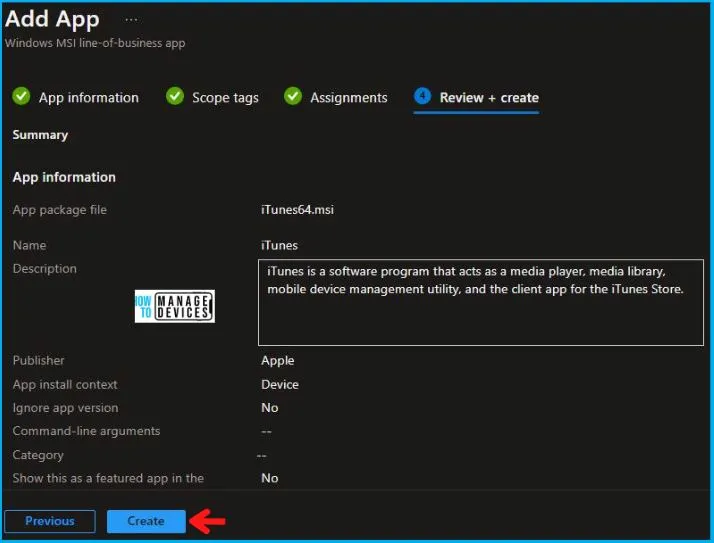Screen dimensions: 714x543
Task: Click the Command-line arguments label
Action: pyautogui.click(x=87, y=431)
